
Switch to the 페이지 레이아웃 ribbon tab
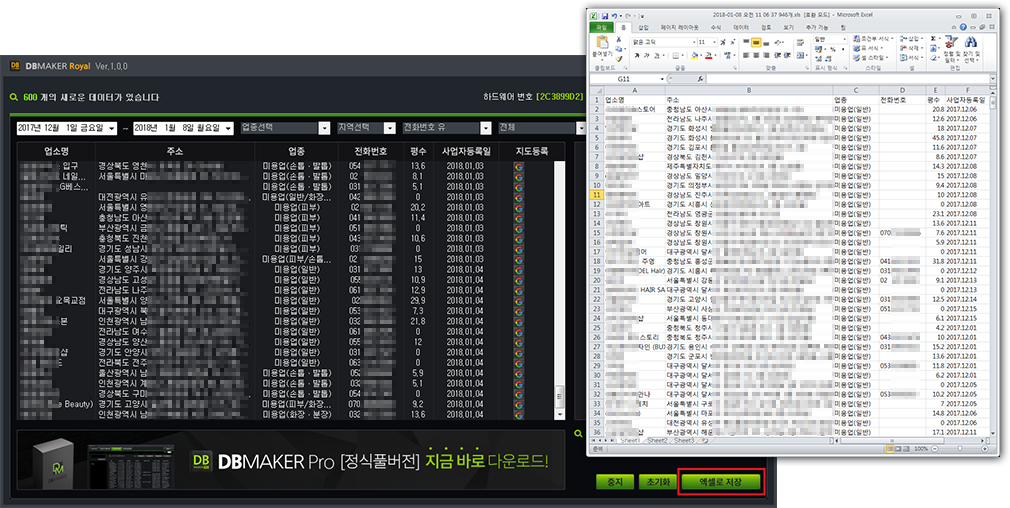[x=680, y=28]
